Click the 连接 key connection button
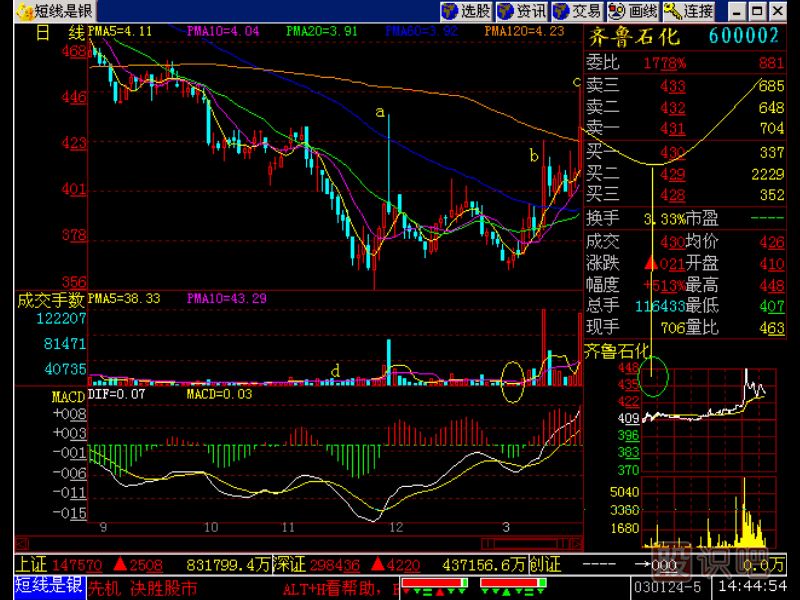 coord(690,11)
